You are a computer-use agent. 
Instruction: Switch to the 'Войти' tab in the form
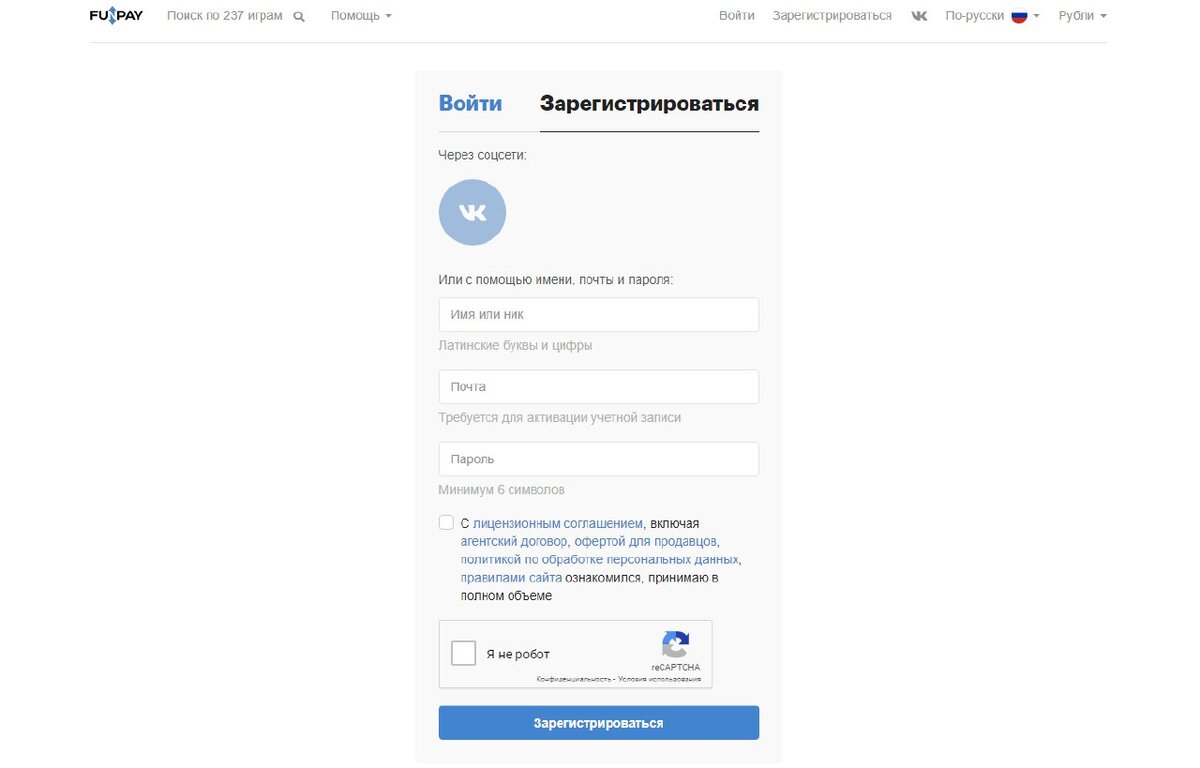(471, 104)
